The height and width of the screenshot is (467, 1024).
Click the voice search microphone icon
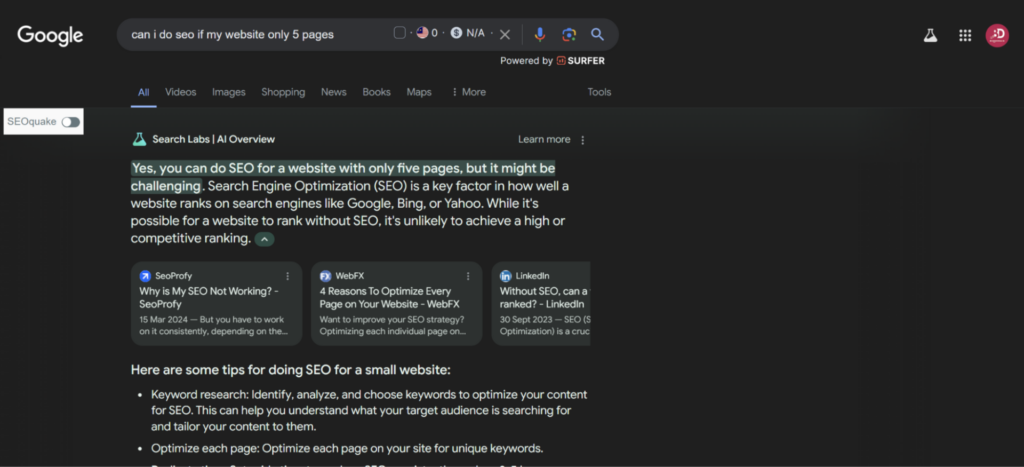tap(539, 34)
